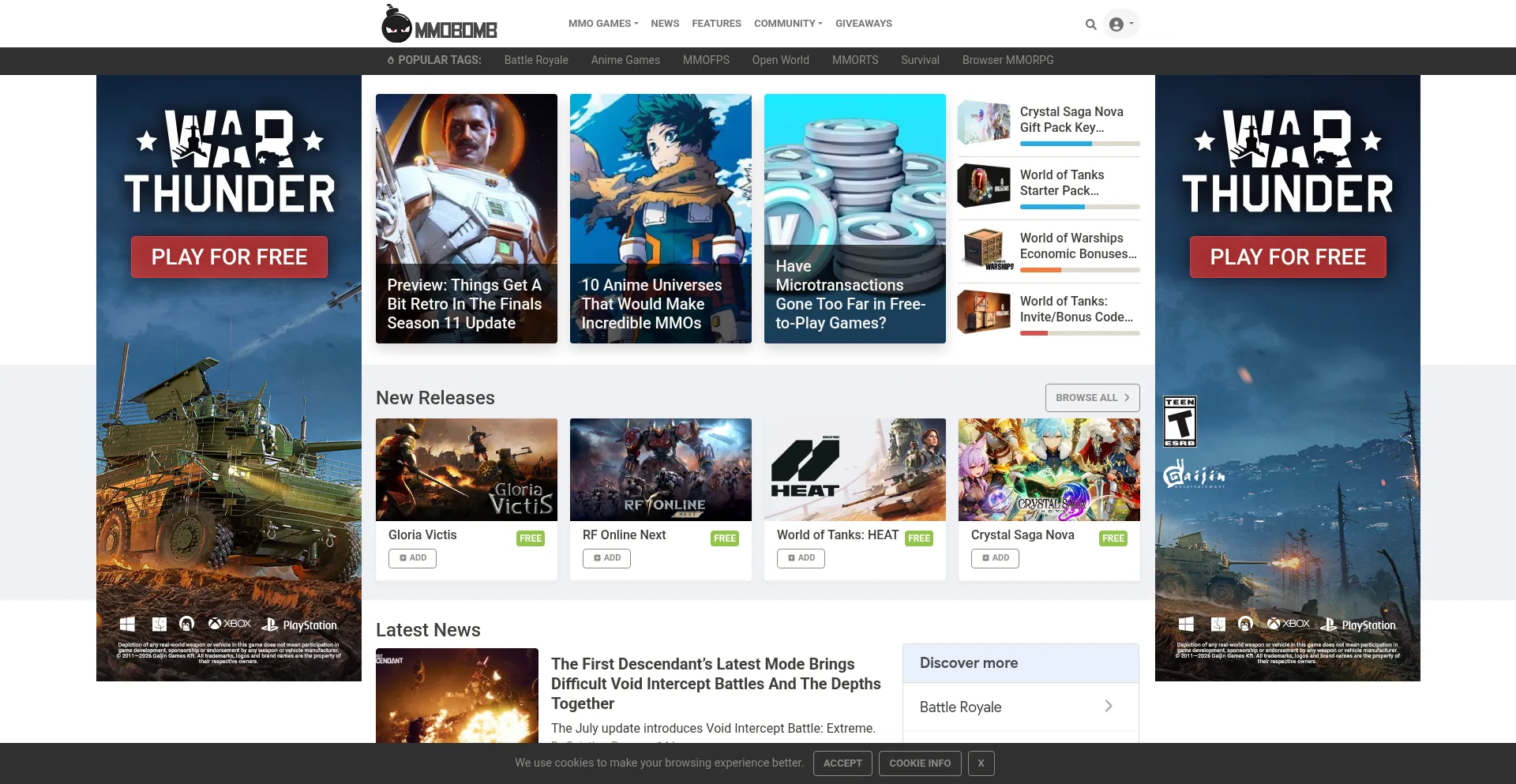
Task: Click the FREE badge on RF Online Next
Action: [x=725, y=538]
